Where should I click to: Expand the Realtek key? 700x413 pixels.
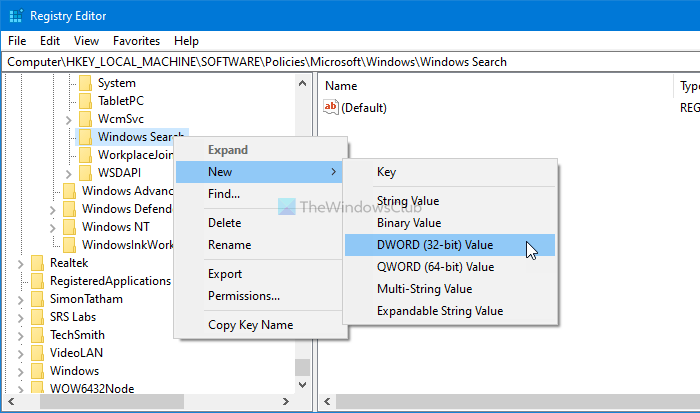[x=22, y=263]
